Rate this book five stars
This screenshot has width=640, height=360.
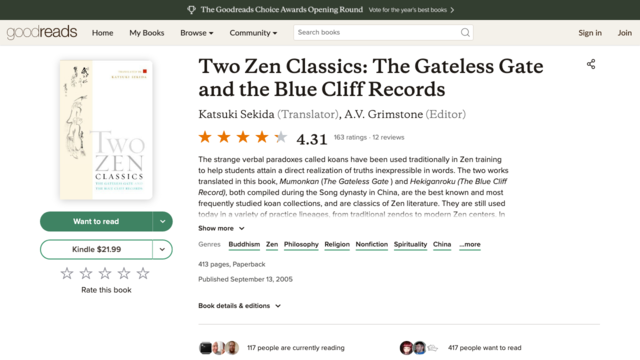[x=143, y=273]
